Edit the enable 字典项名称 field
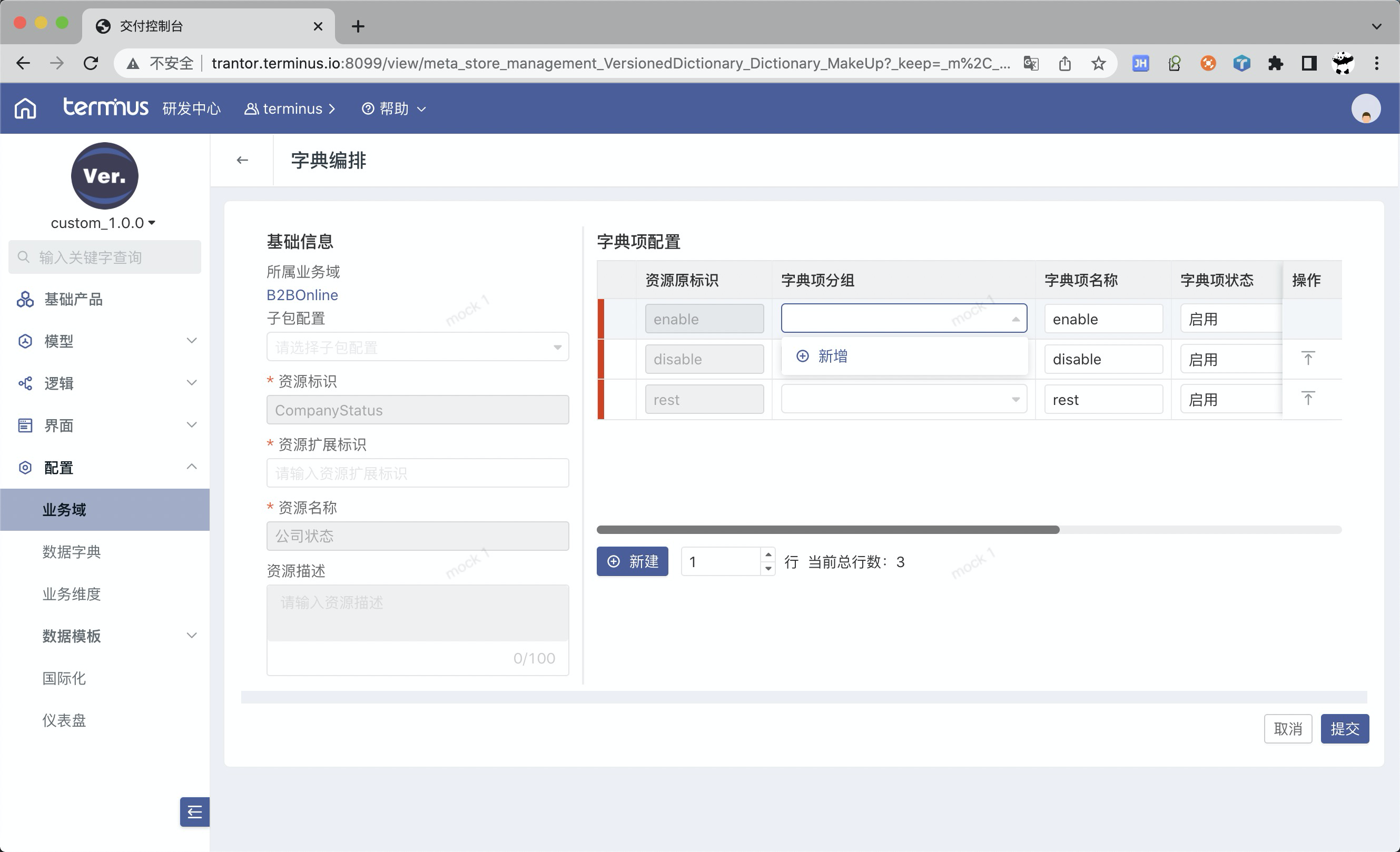This screenshot has height=852, width=1400. 1103,319
